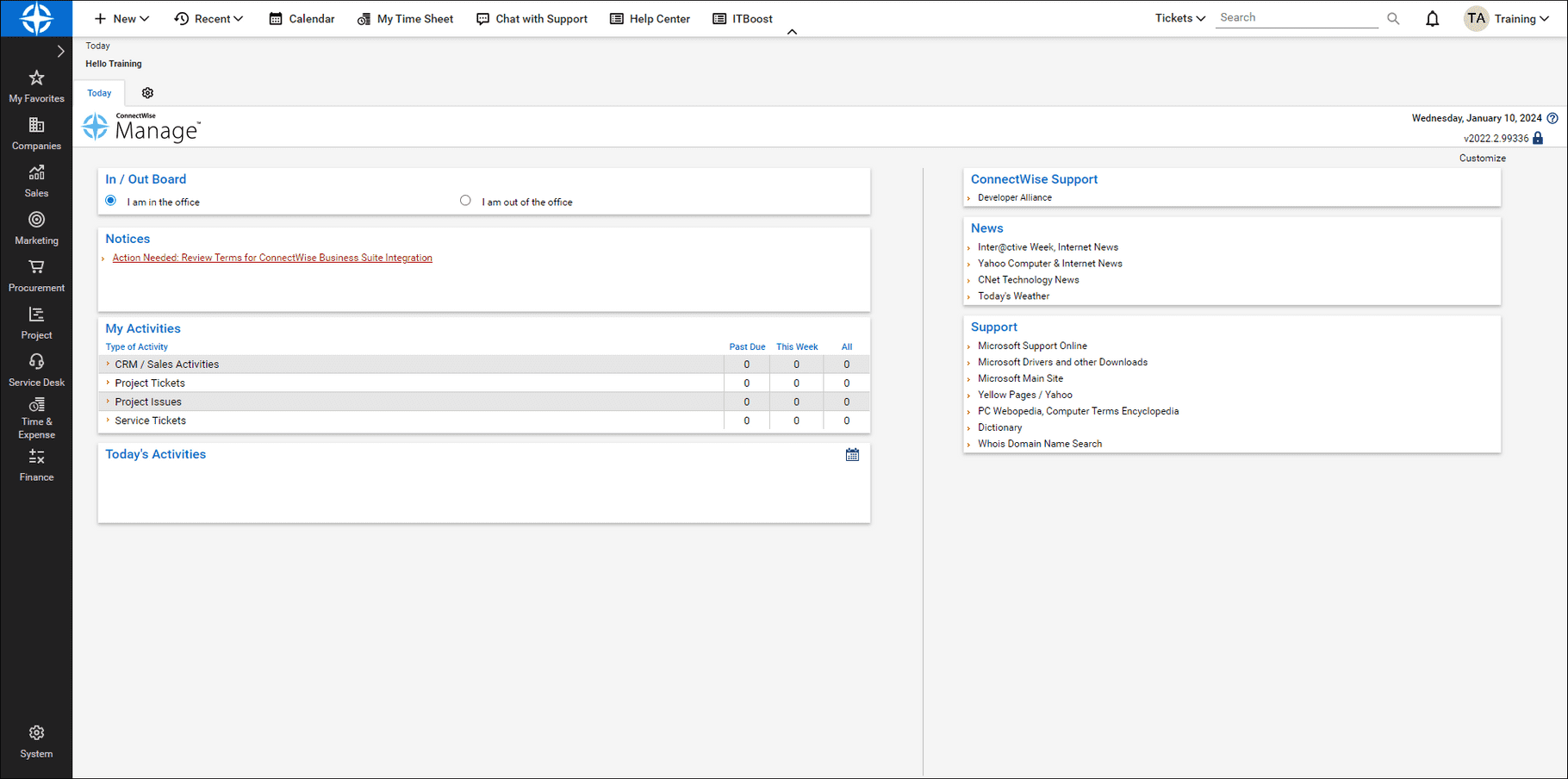Click the notification bell
Image resolution: width=1568 pixels, height=779 pixels.
[x=1432, y=18]
